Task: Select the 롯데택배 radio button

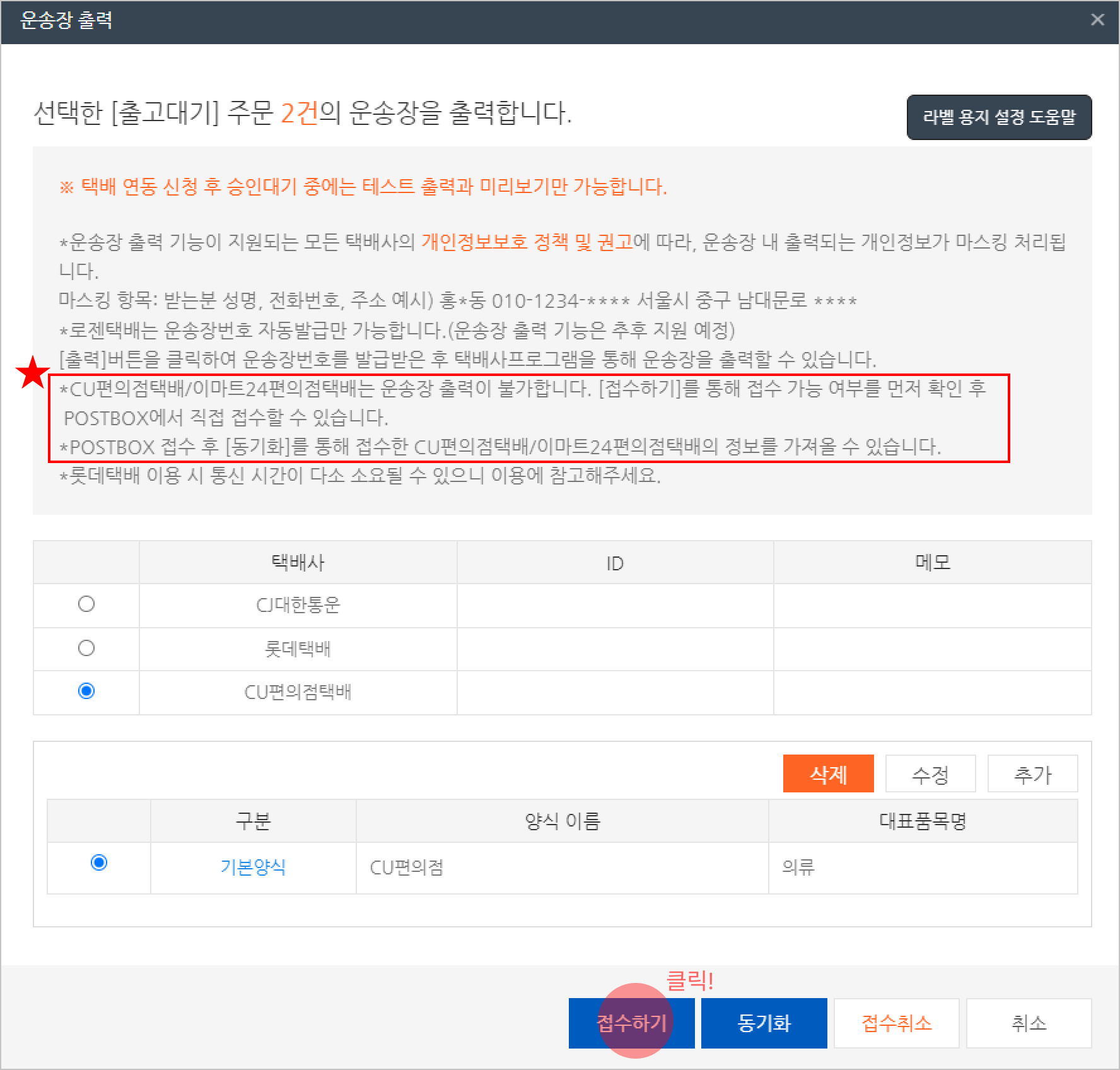Action: 86,648
